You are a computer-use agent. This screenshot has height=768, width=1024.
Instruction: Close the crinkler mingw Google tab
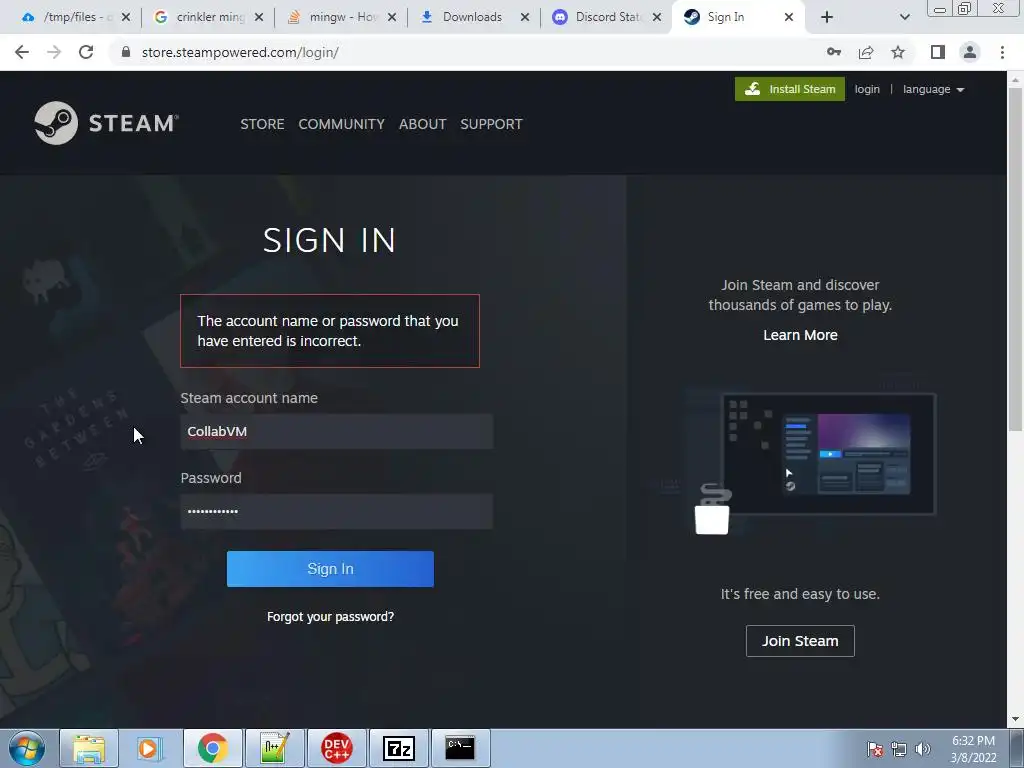(259, 17)
